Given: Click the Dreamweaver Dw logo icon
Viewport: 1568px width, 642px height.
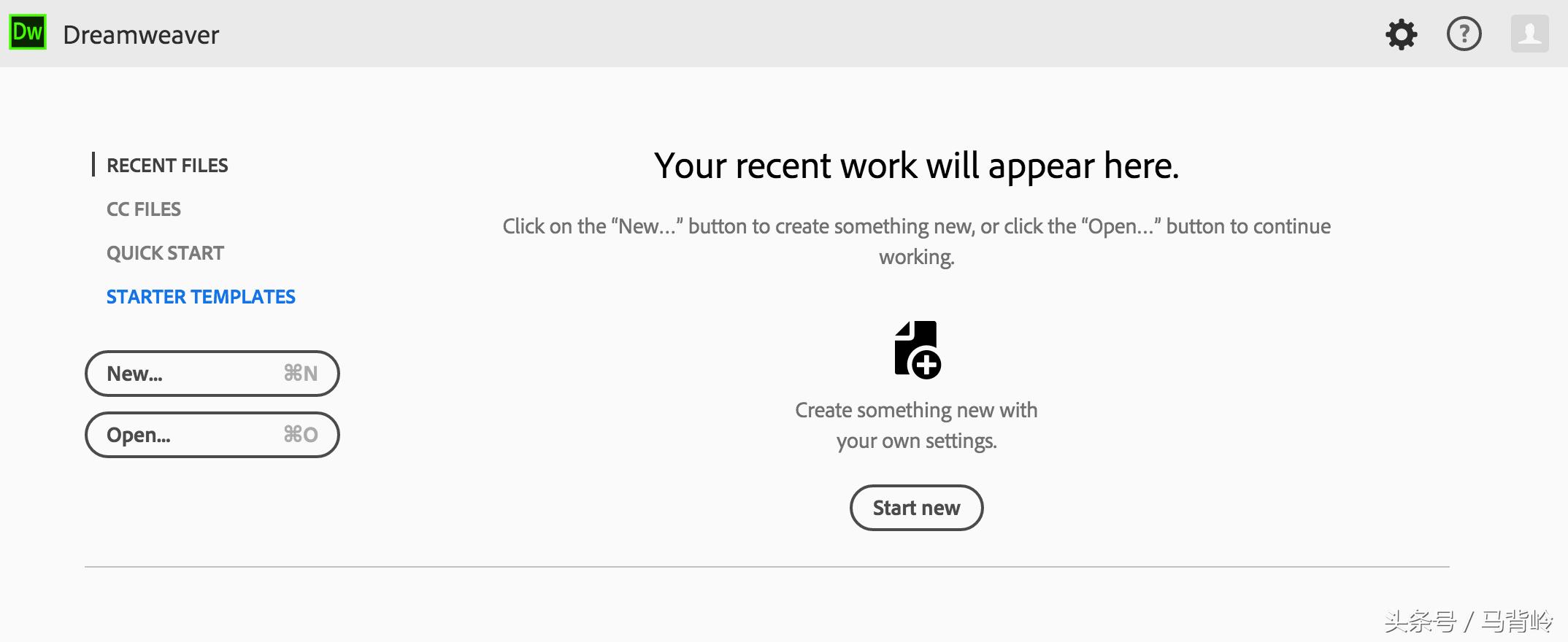Looking at the screenshot, I should [28, 33].
